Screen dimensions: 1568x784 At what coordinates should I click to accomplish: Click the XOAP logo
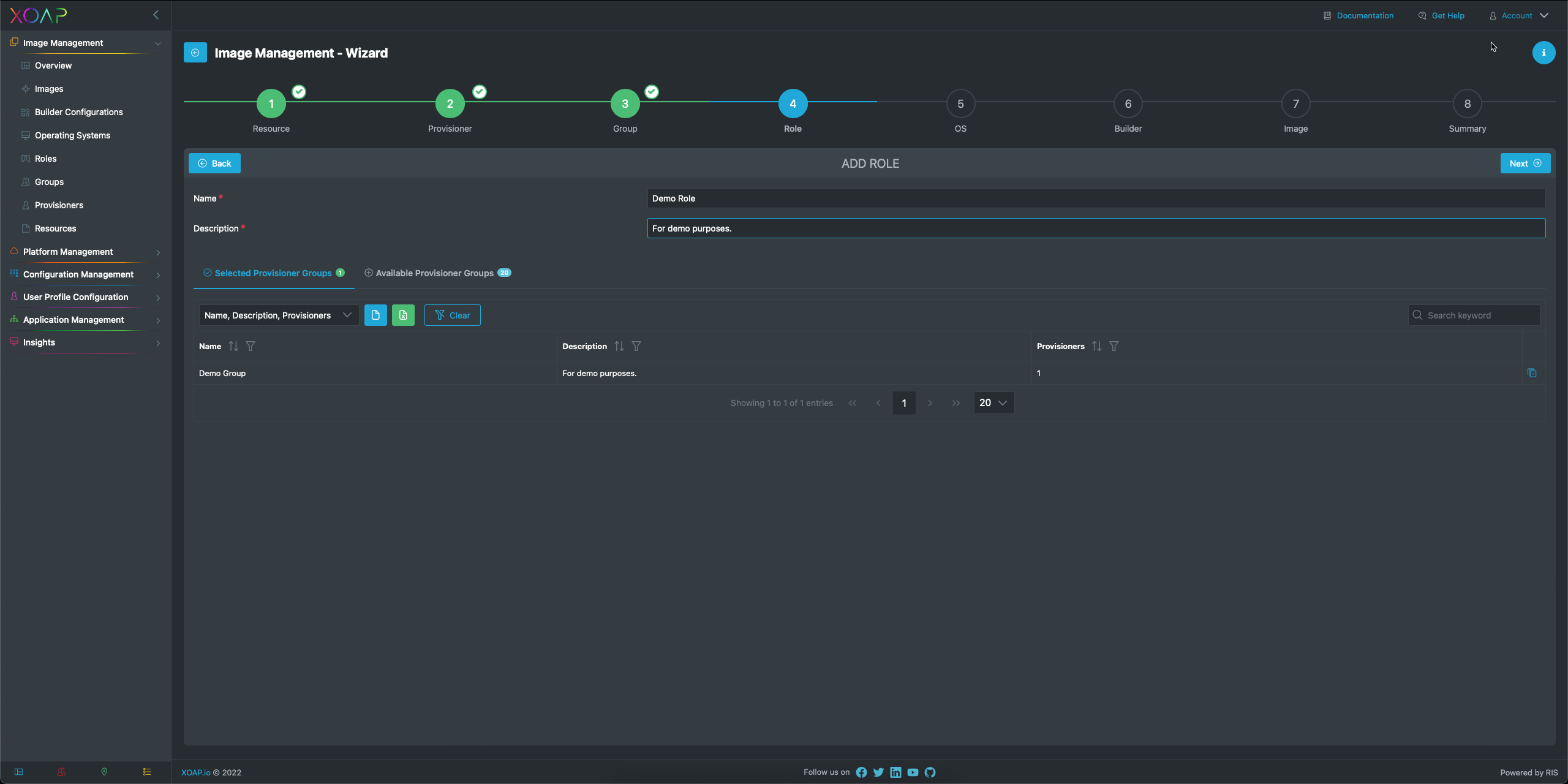pos(38,15)
